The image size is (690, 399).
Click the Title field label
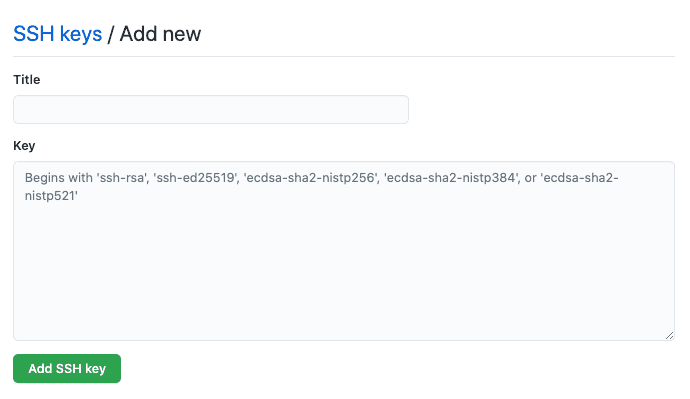(x=27, y=80)
